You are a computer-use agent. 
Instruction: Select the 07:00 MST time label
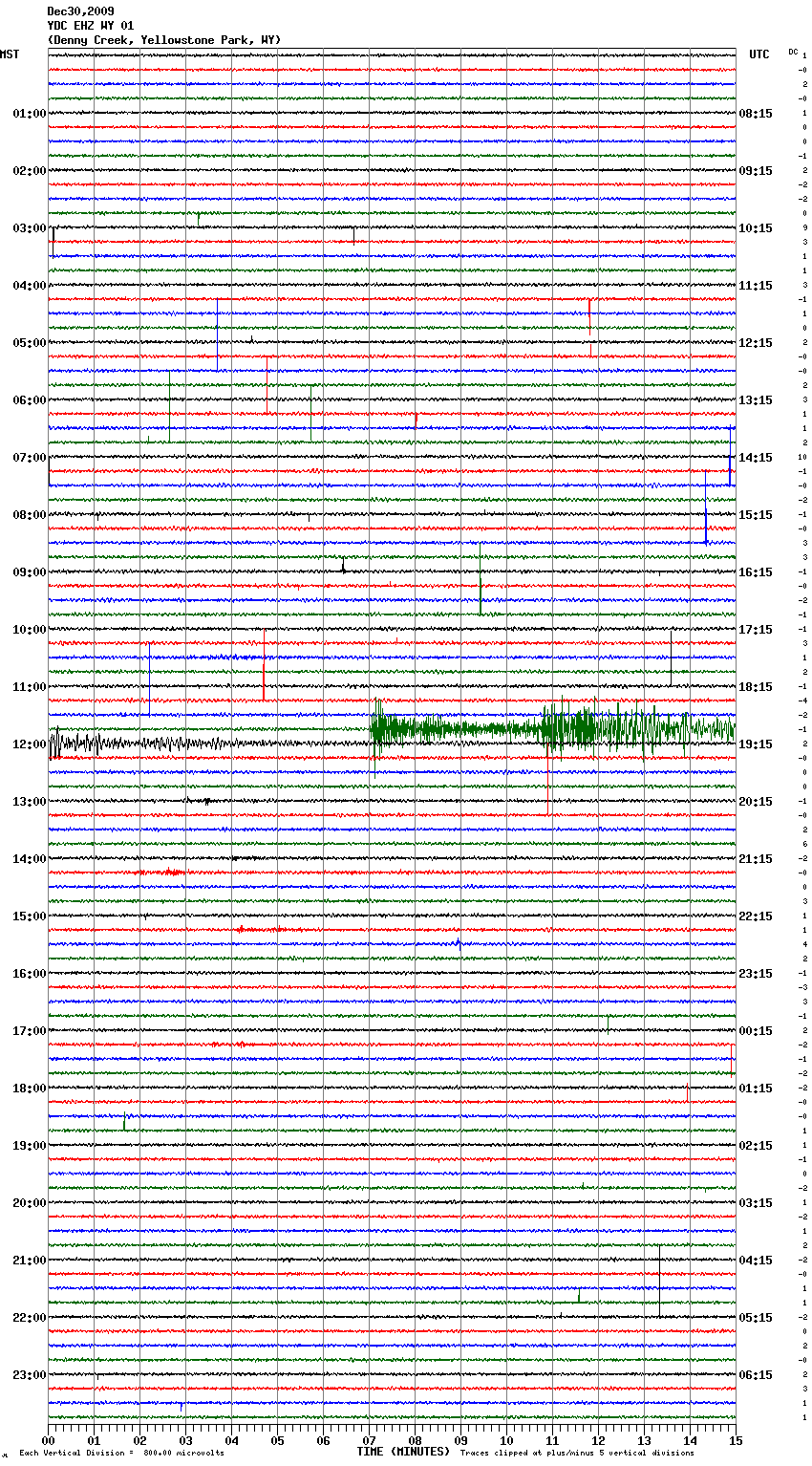30,458
